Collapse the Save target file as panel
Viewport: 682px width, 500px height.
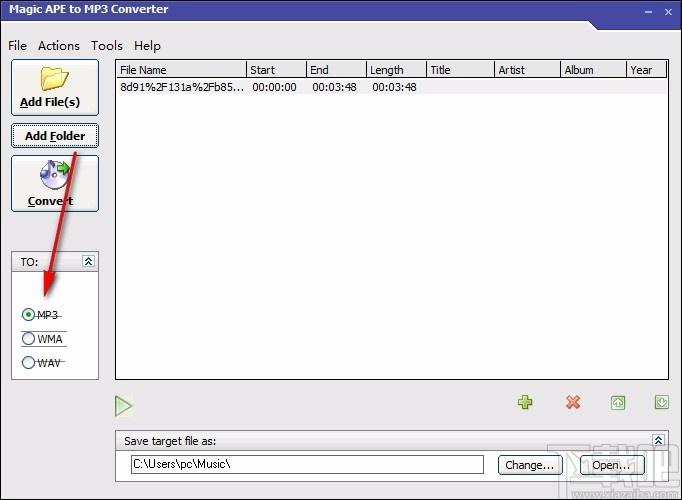(659, 440)
